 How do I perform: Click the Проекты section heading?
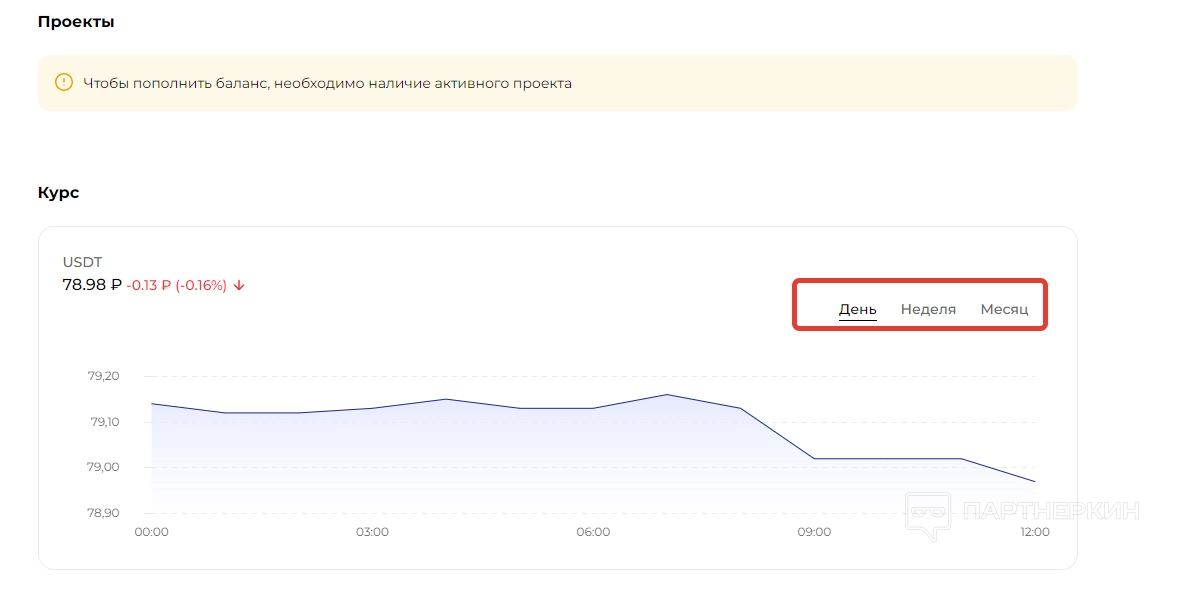coord(76,22)
